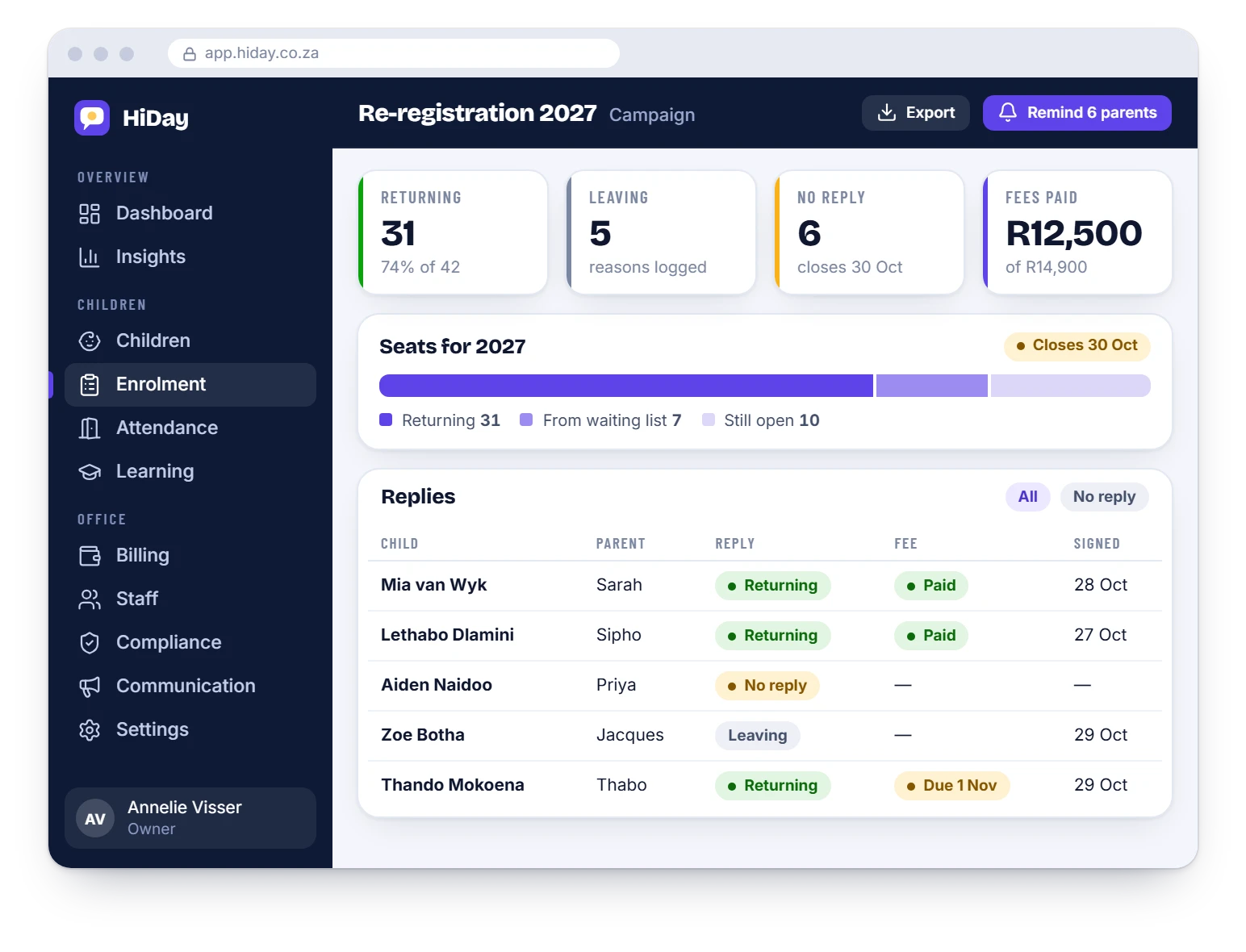The height and width of the screenshot is (952, 1246).
Task: Click Zoe Botha's Leaving status pill
Action: [758, 735]
